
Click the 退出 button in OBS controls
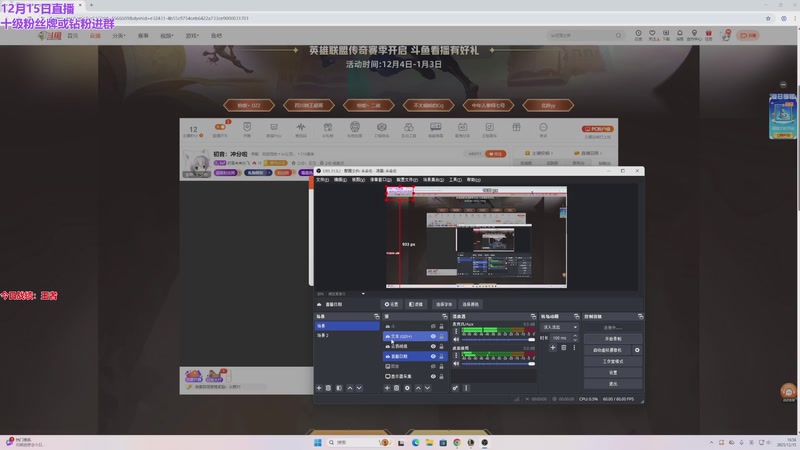613,384
